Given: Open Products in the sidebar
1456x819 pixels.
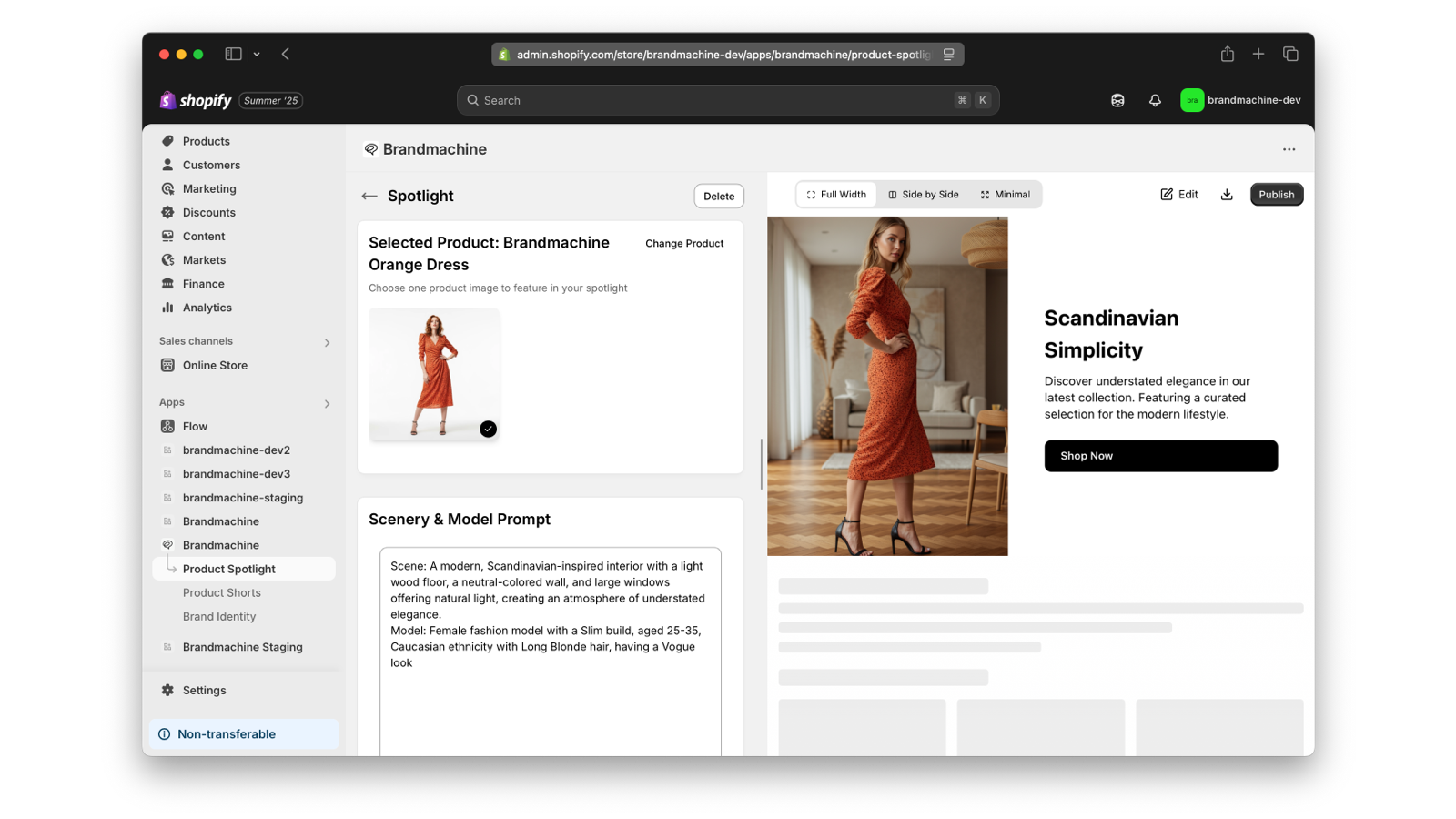Looking at the screenshot, I should (206, 141).
